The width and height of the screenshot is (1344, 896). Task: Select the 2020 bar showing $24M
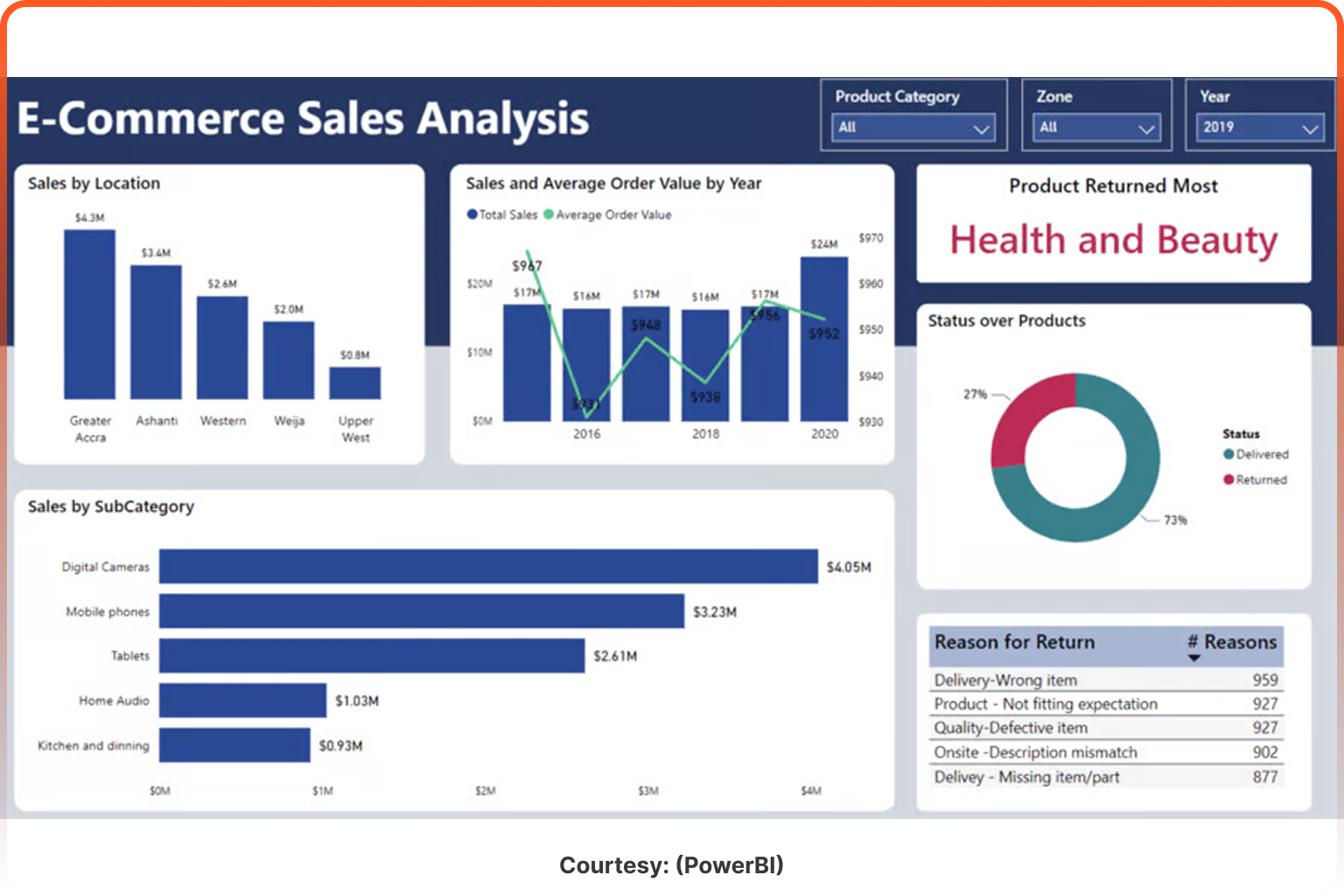point(823,341)
